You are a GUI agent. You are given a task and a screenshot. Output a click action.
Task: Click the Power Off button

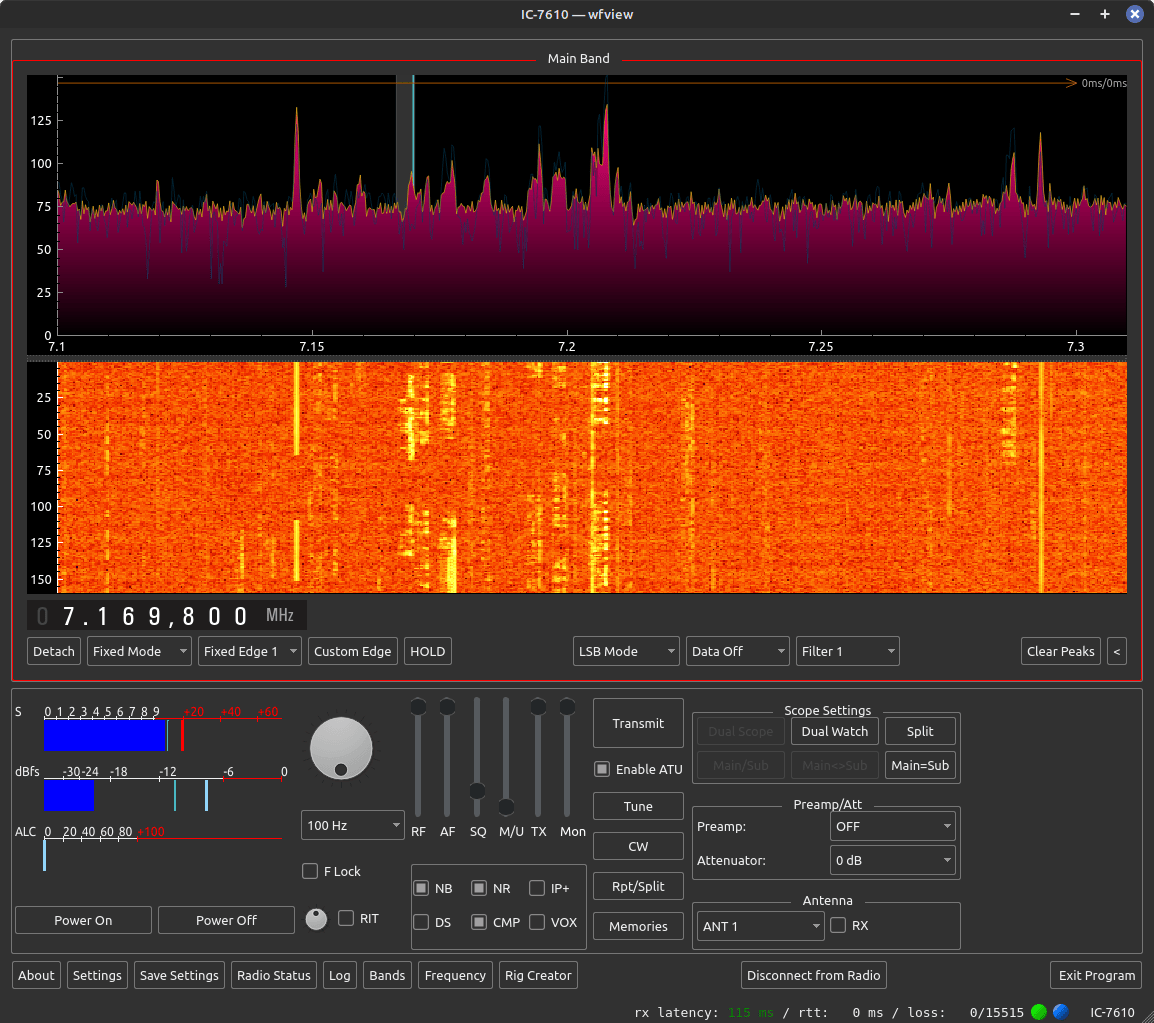[226, 920]
